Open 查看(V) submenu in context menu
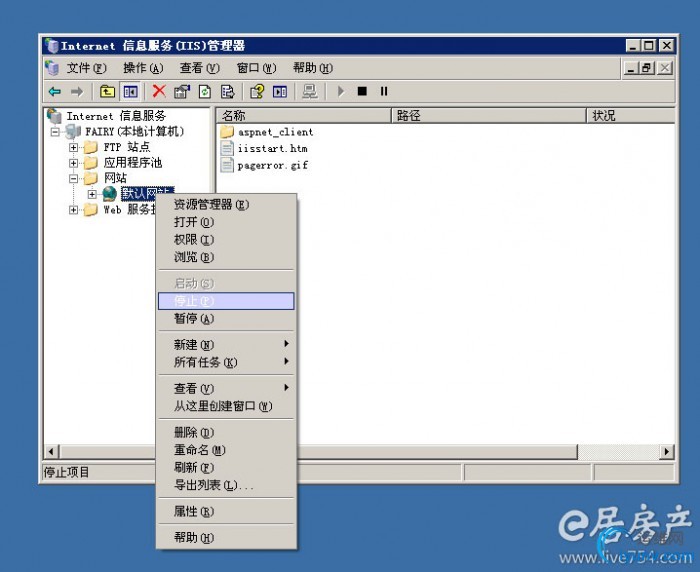 226,388
